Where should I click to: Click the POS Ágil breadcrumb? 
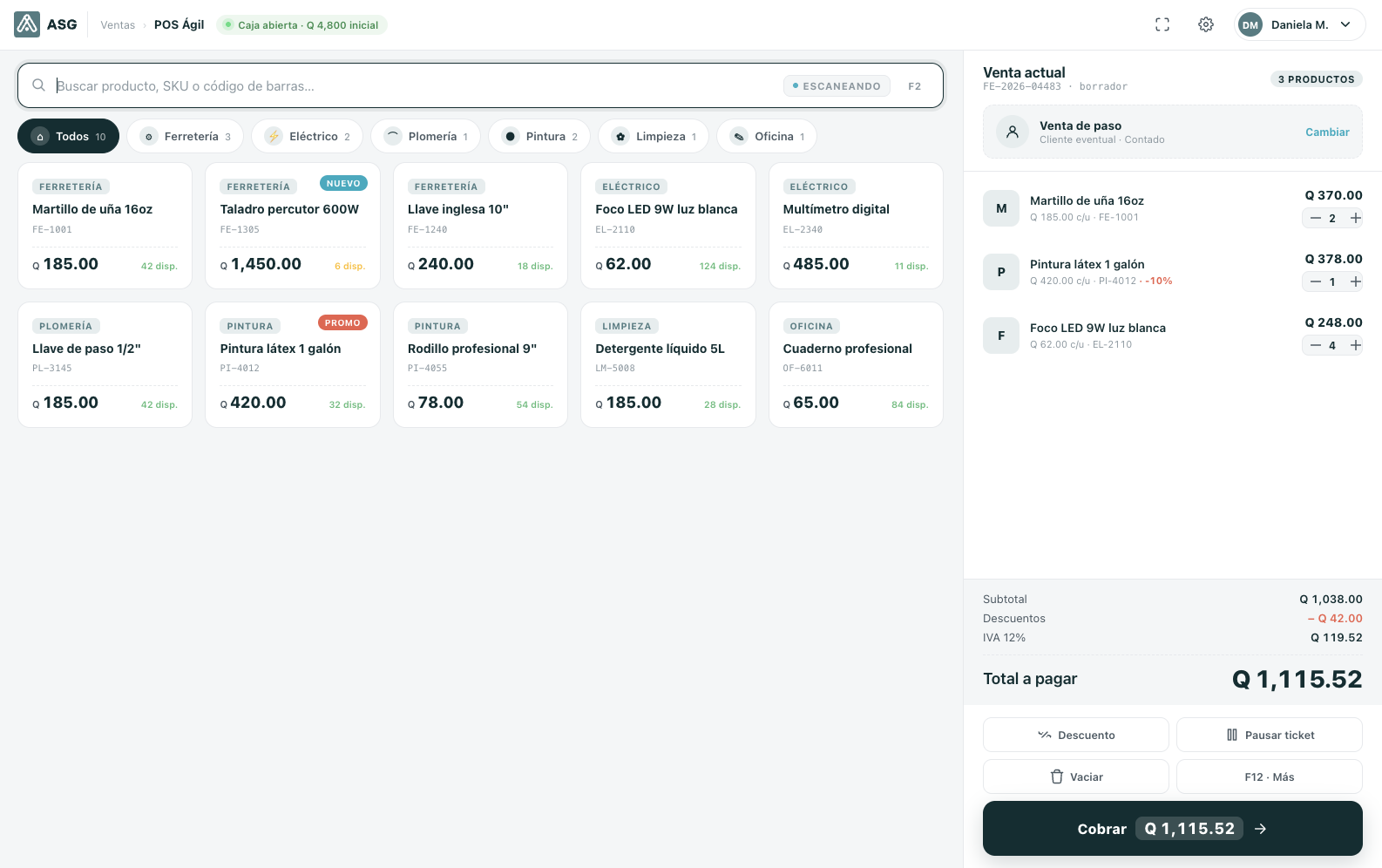(x=180, y=24)
